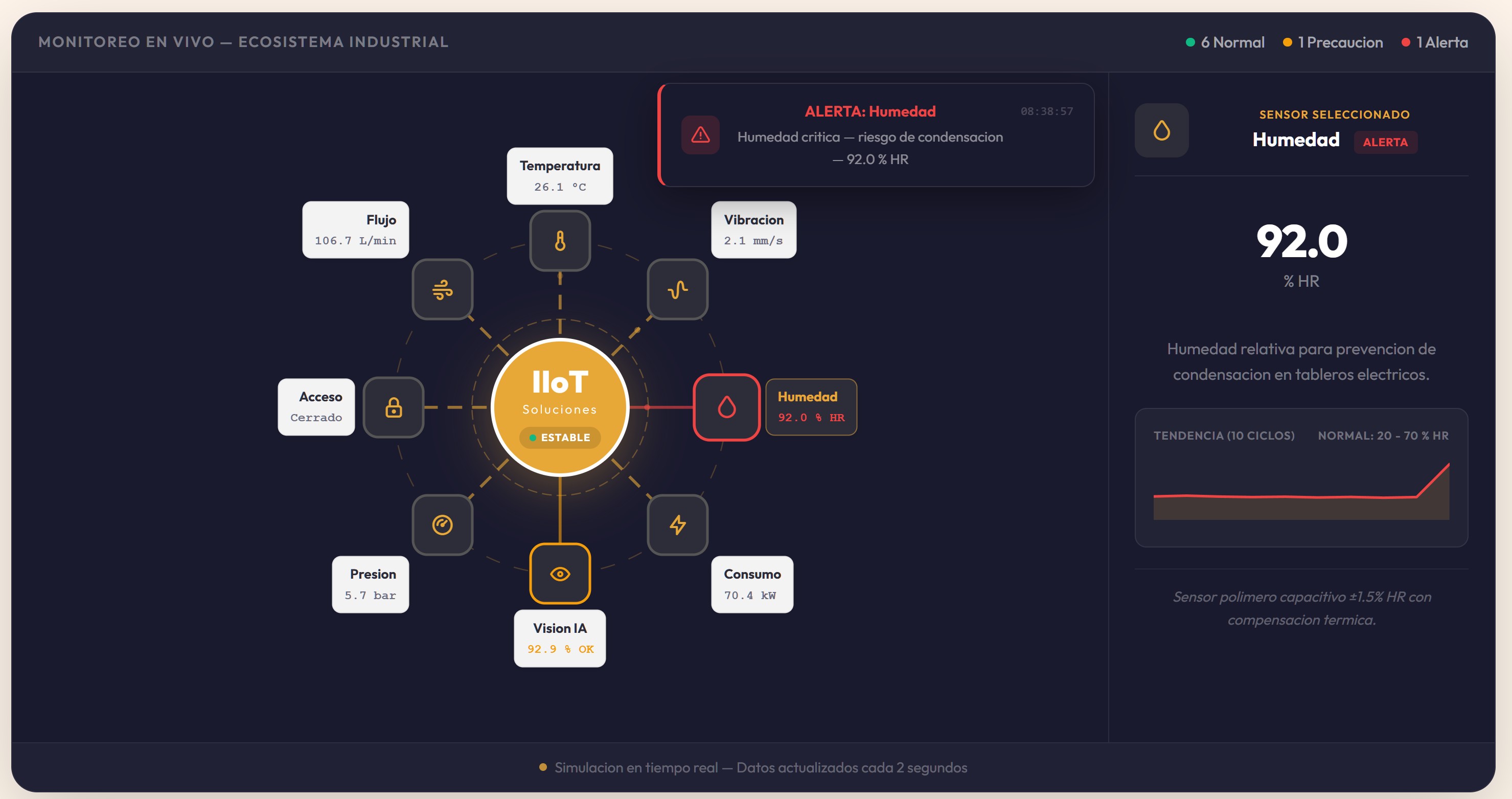The height and width of the screenshot is (799, 1512).
Task: Open the Consumo 70.4 kW label card
Action: [x=752, y=584]
